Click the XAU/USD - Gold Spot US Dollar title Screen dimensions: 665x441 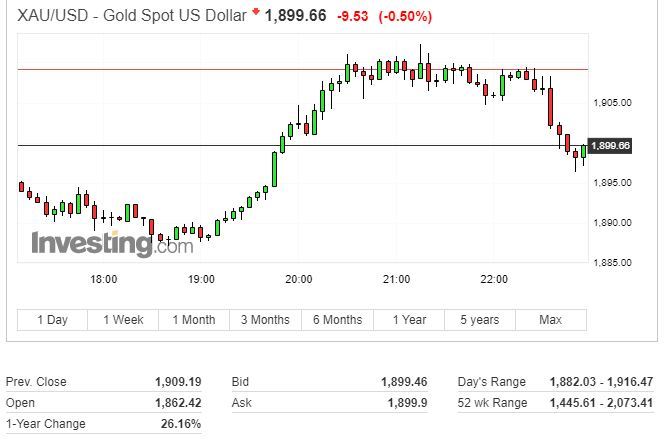coord(131,16)
